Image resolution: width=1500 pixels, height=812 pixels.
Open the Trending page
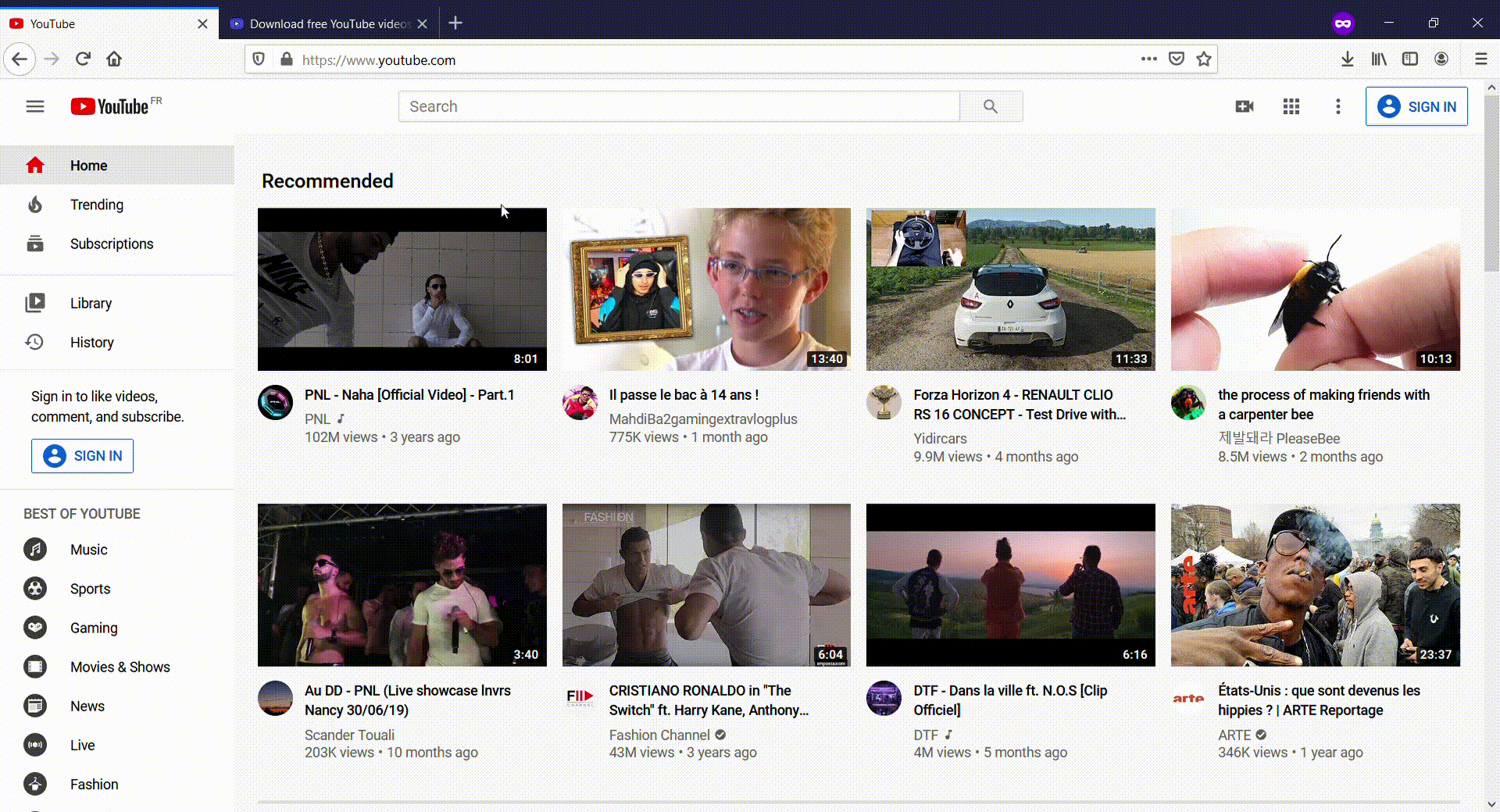coord(96,205)
